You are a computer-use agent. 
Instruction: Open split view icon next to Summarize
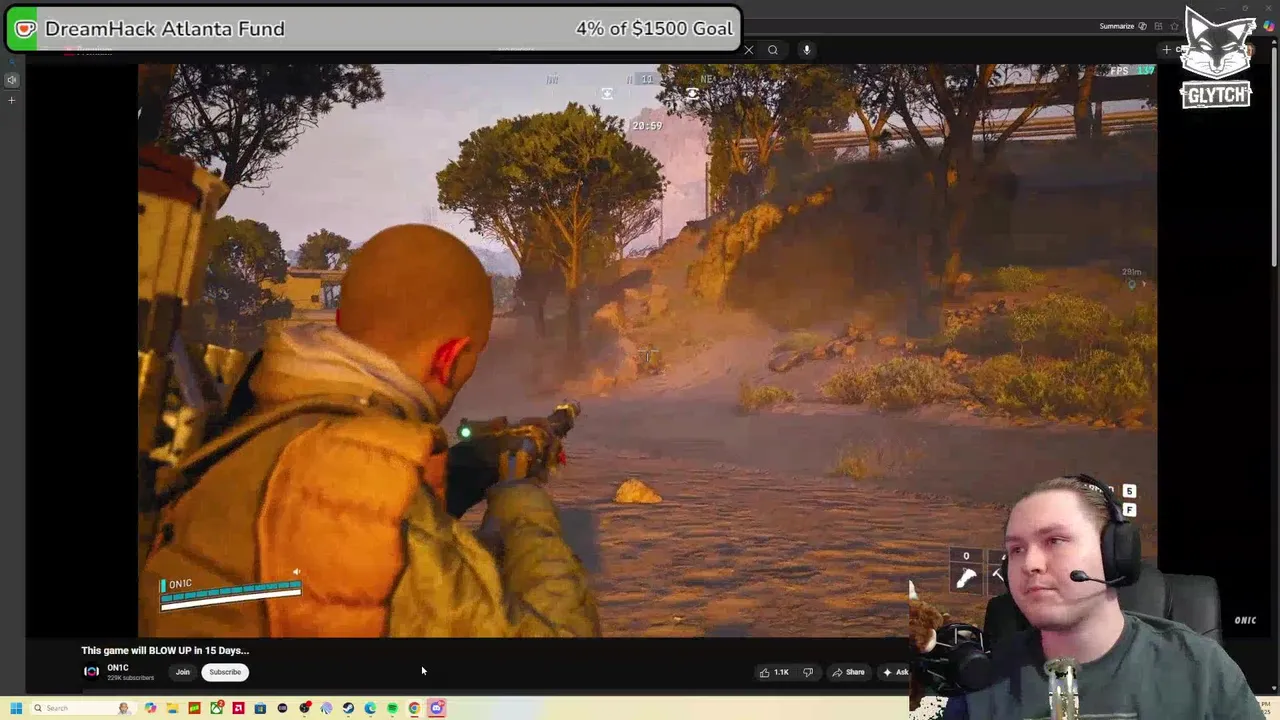click(x=1158, y=26)
